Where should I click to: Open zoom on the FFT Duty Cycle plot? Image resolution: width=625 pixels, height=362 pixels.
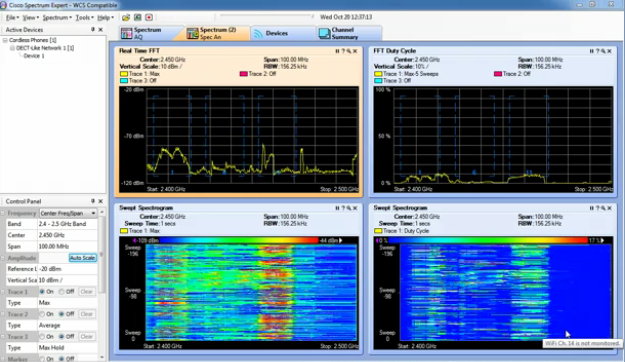pos(603,51)
